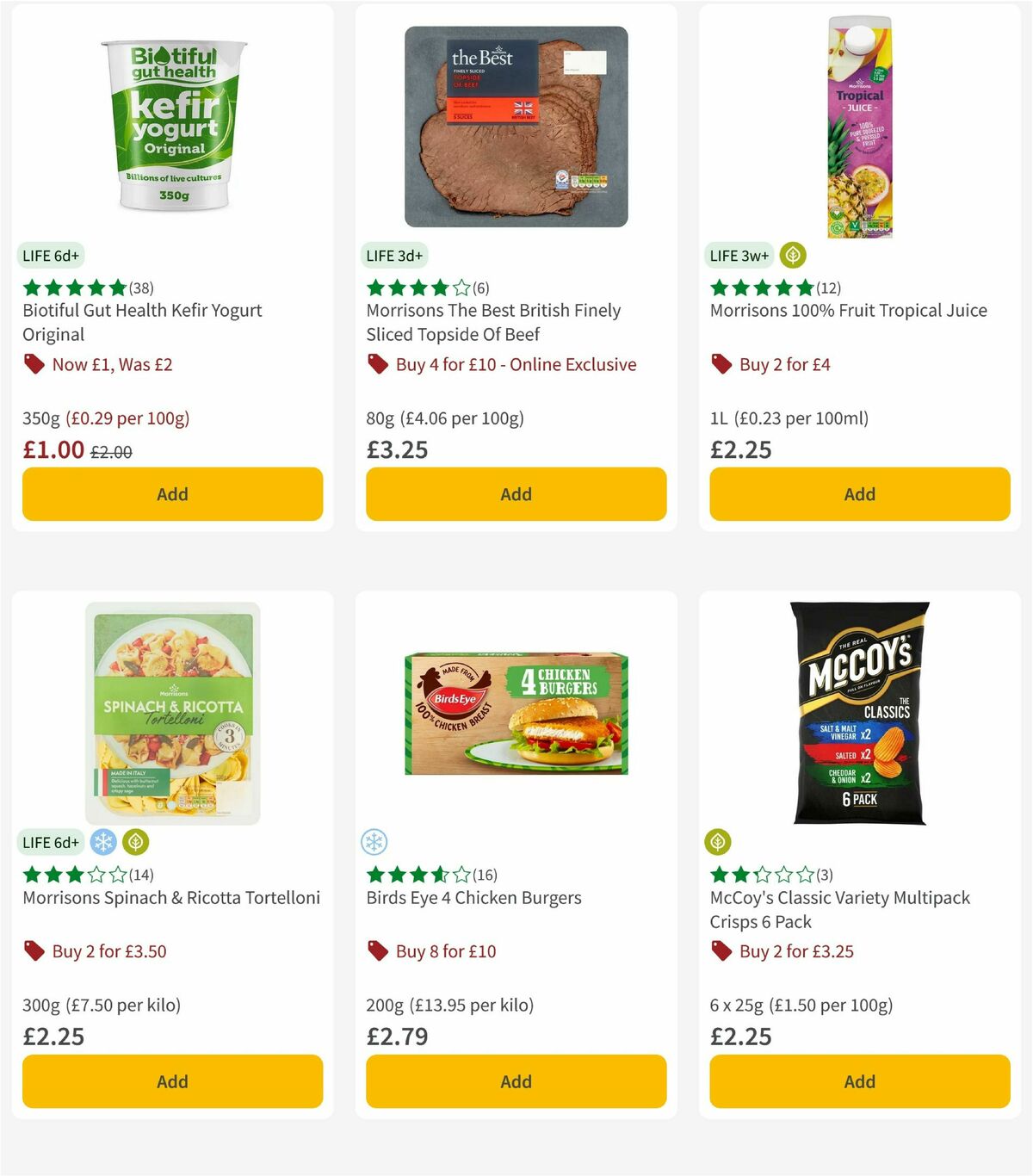Click the organic leaf icon beside LIFE 3w+
Screen dimensions: 1033x1176
click(x=791, y=255)
